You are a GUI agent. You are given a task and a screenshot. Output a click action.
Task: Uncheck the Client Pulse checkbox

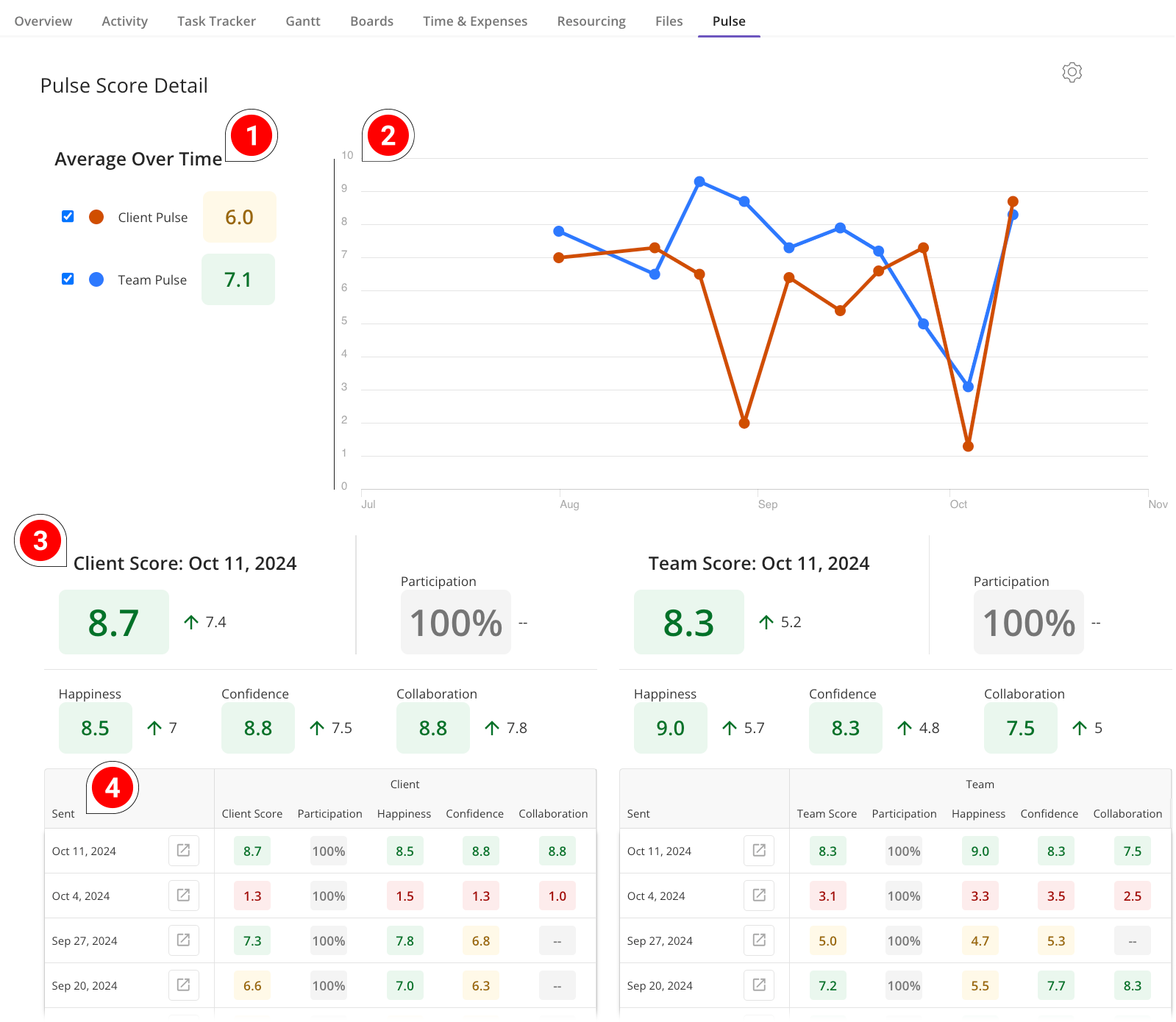click(68, 216)
